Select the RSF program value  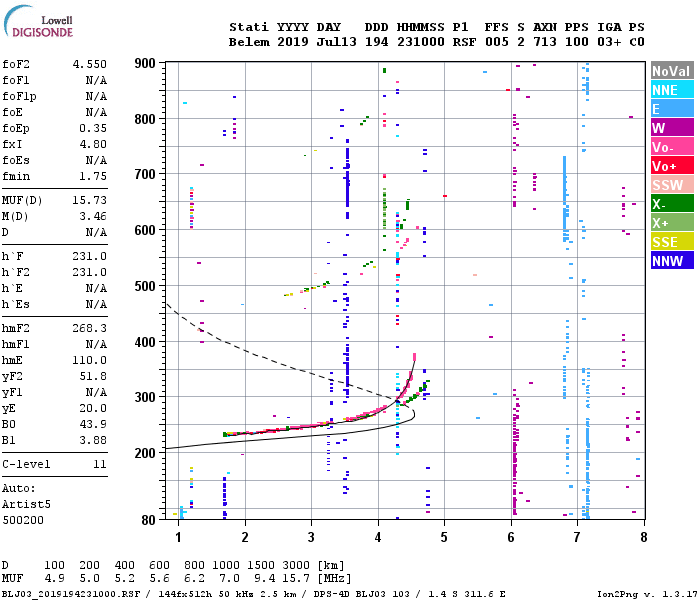pyautogui.click(x=464, y=42)
